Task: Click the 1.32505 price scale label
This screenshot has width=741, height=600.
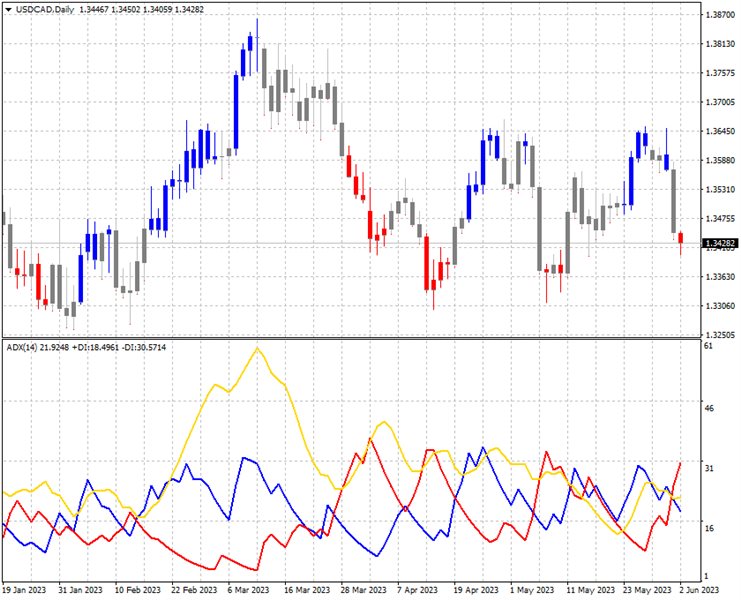Action: (720, 335)
